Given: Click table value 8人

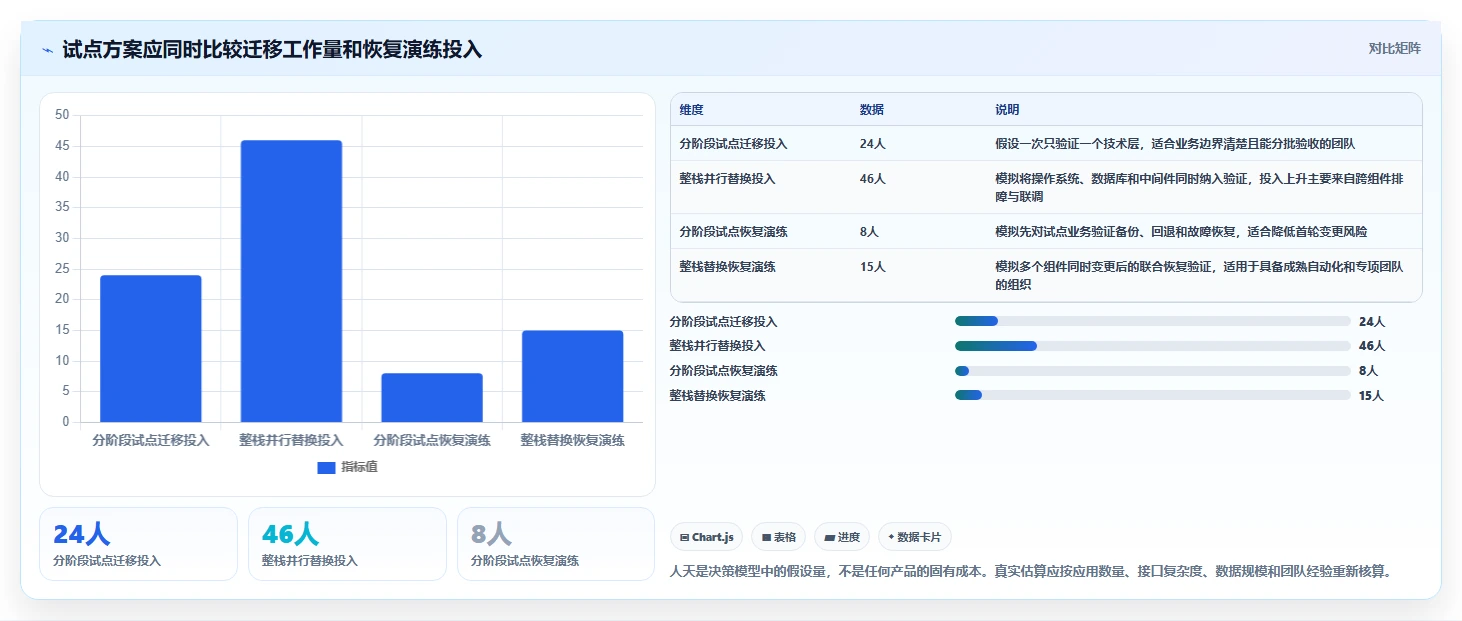Looking at the screenshot, I should (869, 232).
